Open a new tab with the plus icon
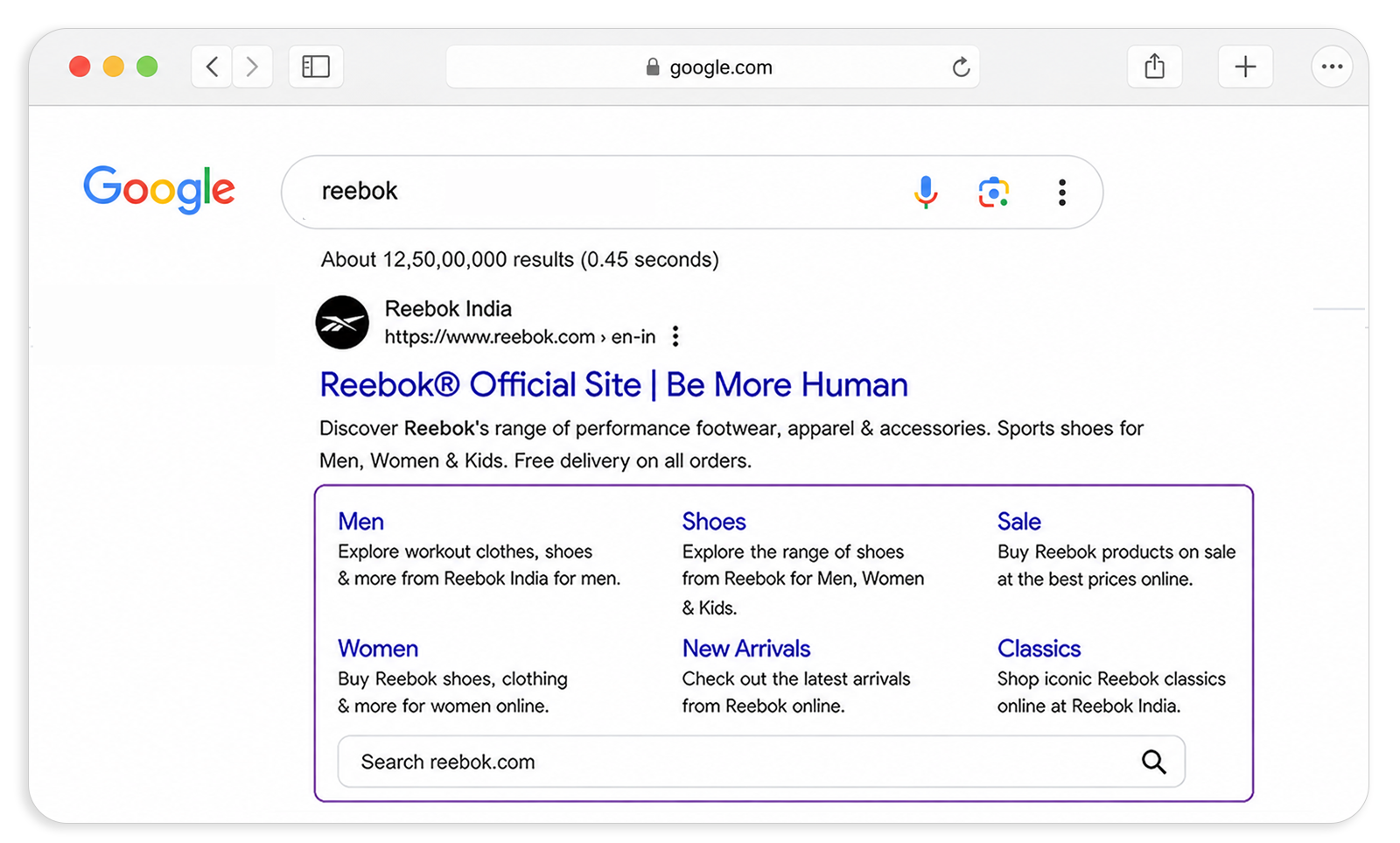The image size is (1400, 843). point(1245,67)
